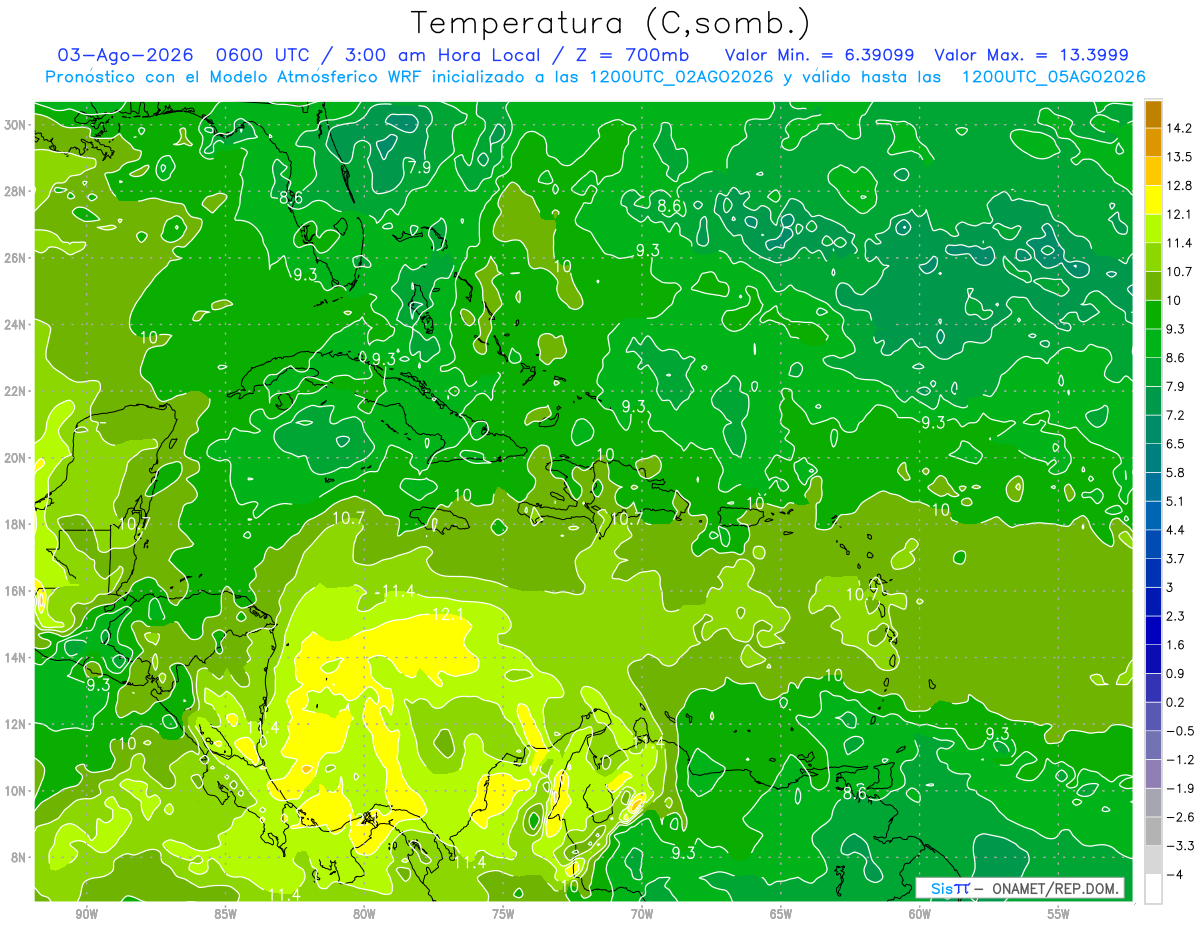The height and width of the screenshot is (927, 1200).
Task: Click the '13.5' color scale label
Action: pyautogui.click(x=1178, y=157)
